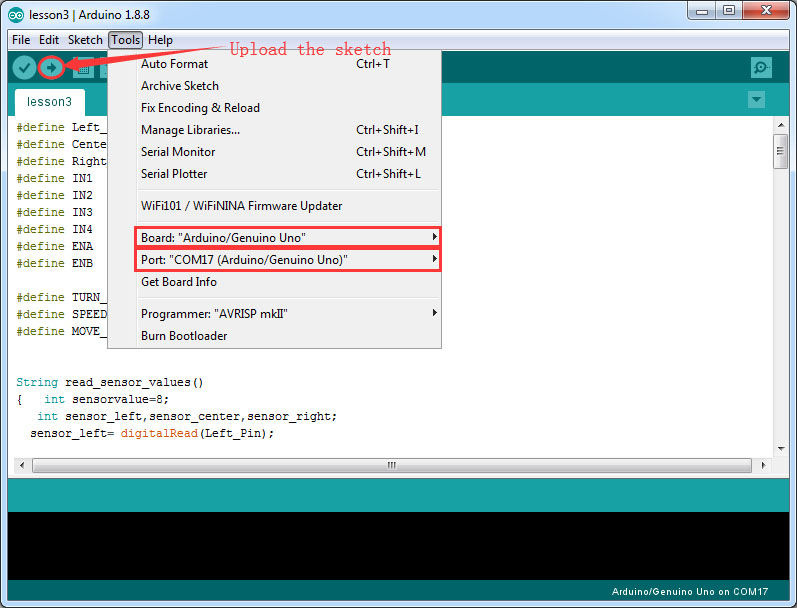Click the line 'int sensorvalue=8;'
The image size is (797, 608).
(x=106, y=399)
